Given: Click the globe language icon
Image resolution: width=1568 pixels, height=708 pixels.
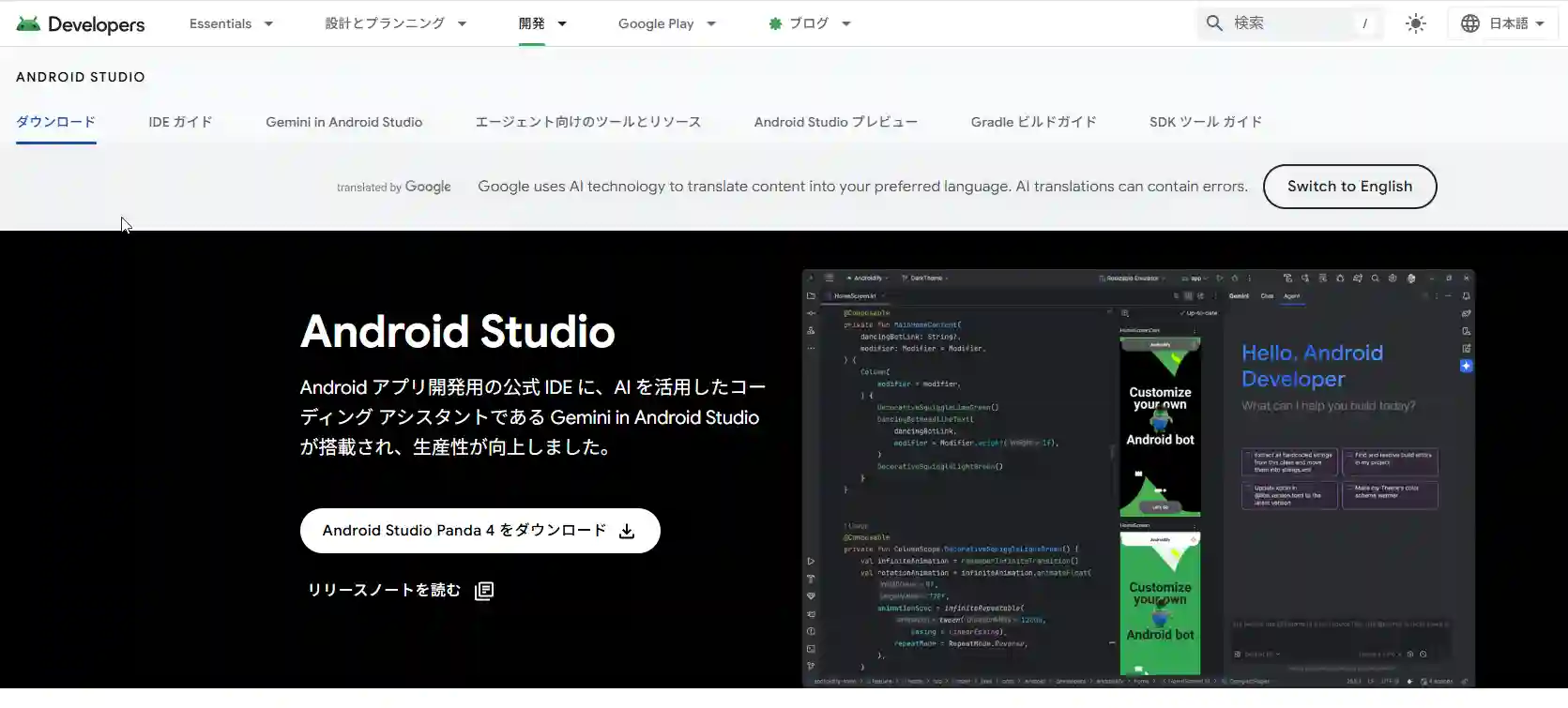Looking at the screenshot, I should (1470, 23).
